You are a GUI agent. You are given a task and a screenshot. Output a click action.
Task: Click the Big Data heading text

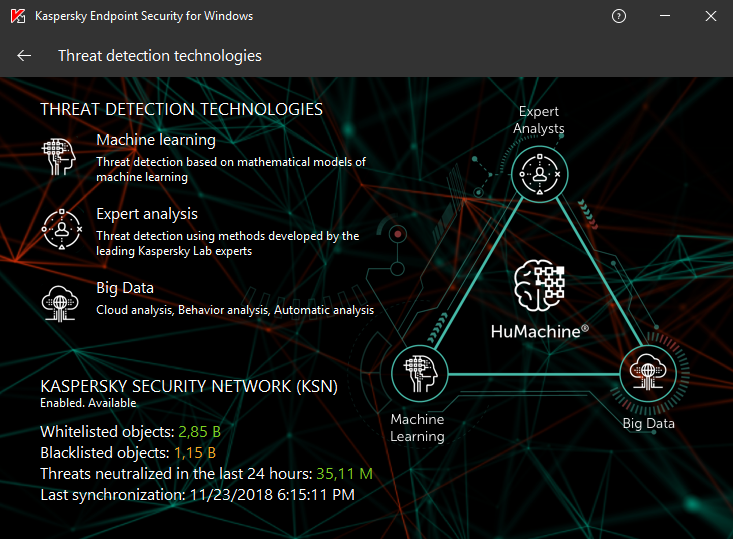tap(125, 288)
